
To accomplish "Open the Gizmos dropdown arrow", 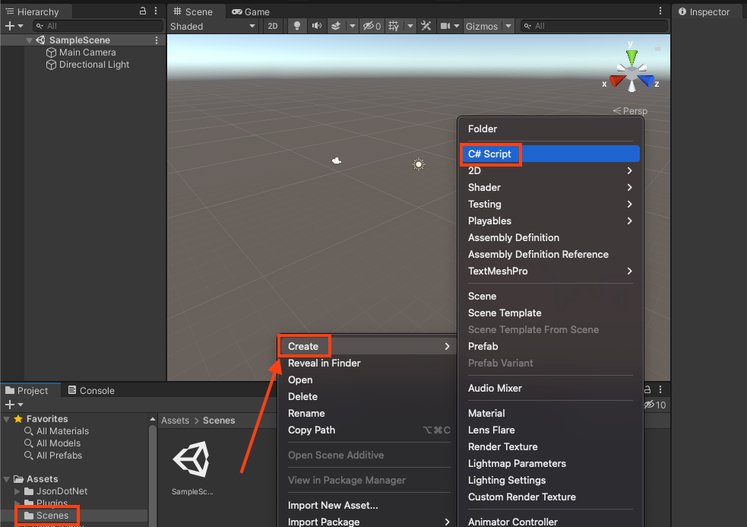I will (508, 26).
